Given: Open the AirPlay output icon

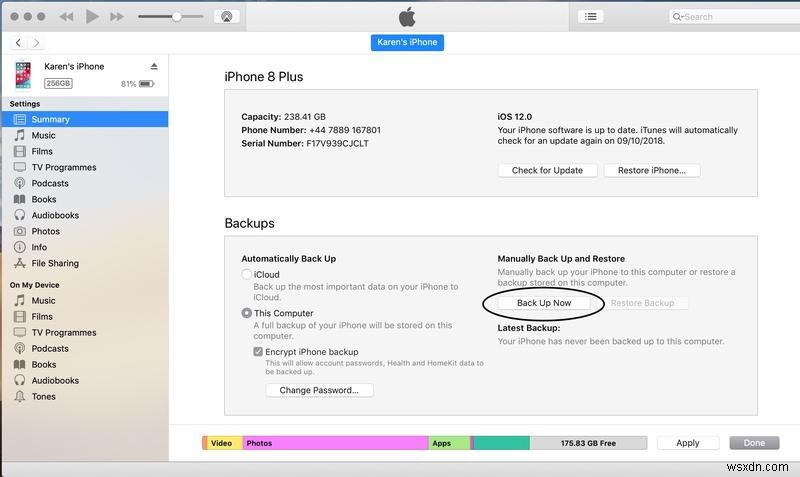Looking at the screenshot, I should click(x=227, y=16).
